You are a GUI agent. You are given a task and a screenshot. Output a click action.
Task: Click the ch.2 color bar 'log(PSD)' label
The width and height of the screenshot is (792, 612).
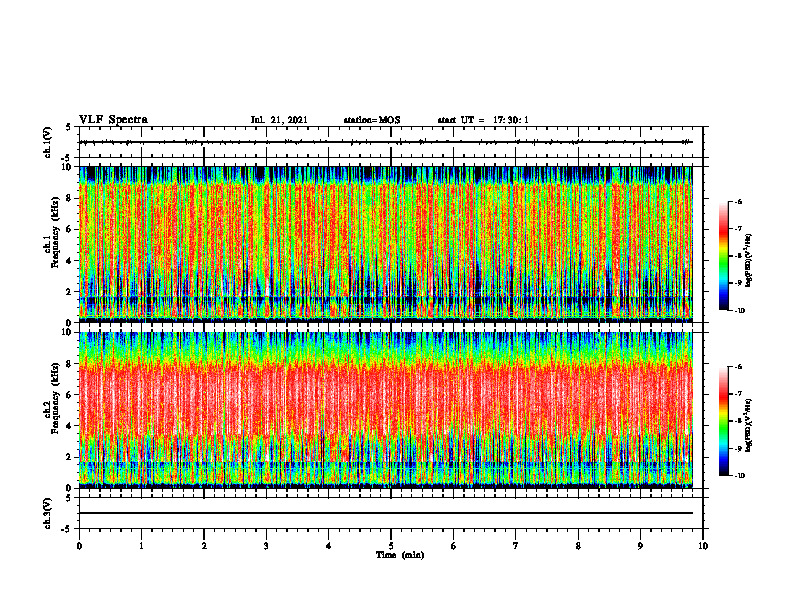point(749,425)
